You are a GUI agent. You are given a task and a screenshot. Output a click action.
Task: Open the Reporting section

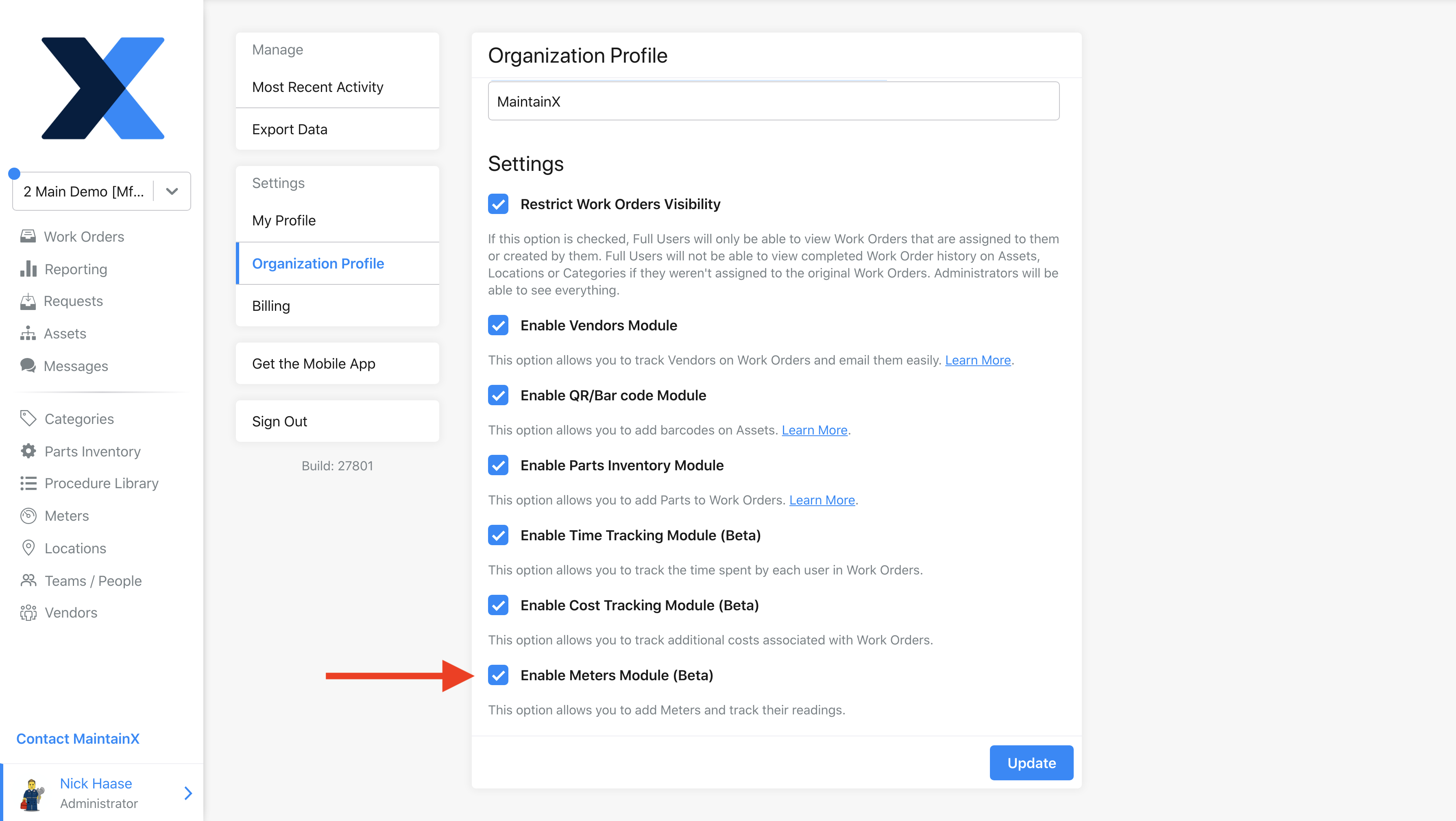click(x=75, y=269)
